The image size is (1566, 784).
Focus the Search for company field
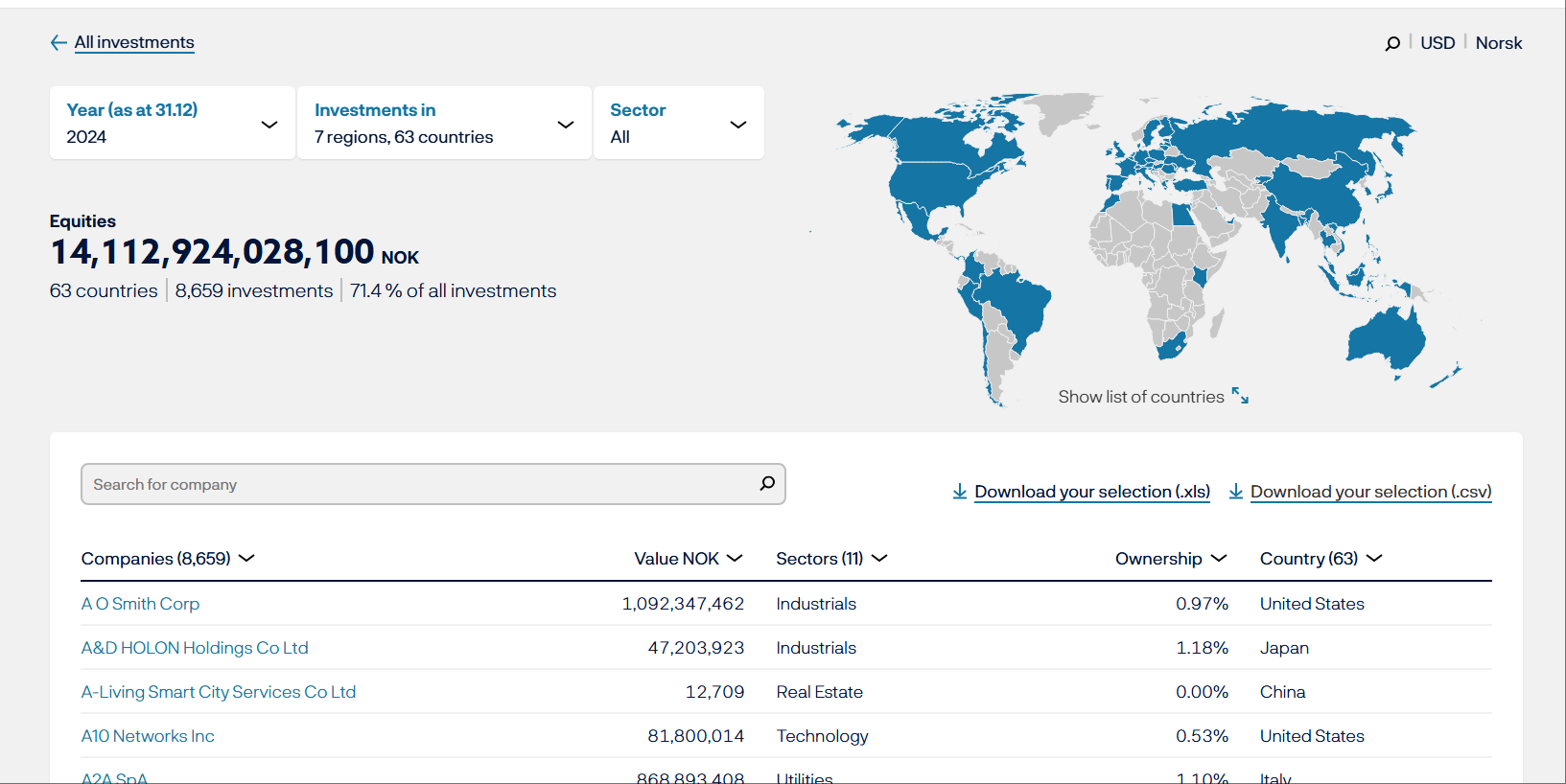417,484
